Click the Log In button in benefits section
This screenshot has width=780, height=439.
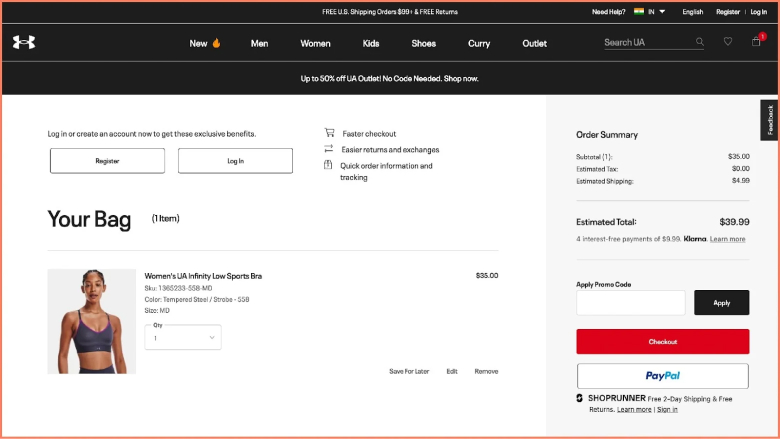(x=235, y=161)
